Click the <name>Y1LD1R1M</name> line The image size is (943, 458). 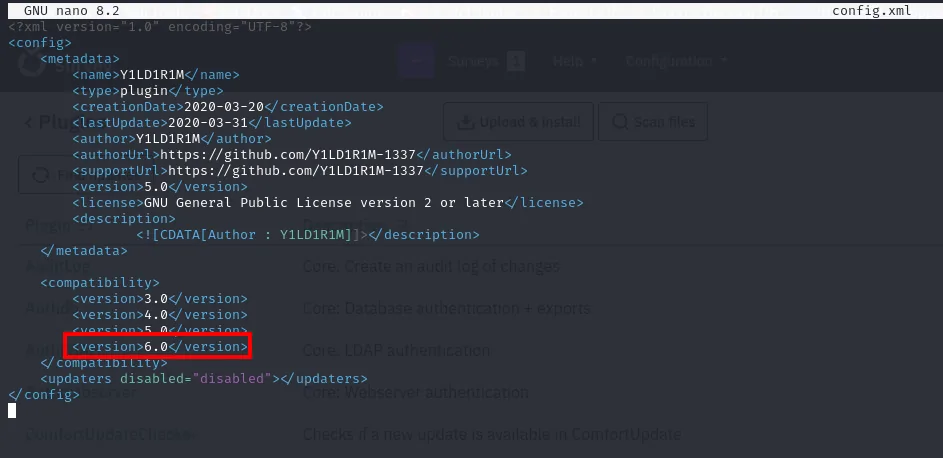click(156, 75)
